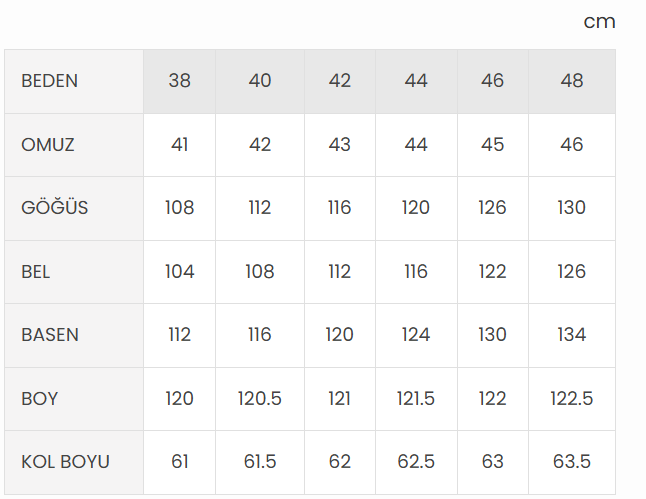
Task: Click KOL BOYU value 63.5 cell
Action: [x=572, y=462]
